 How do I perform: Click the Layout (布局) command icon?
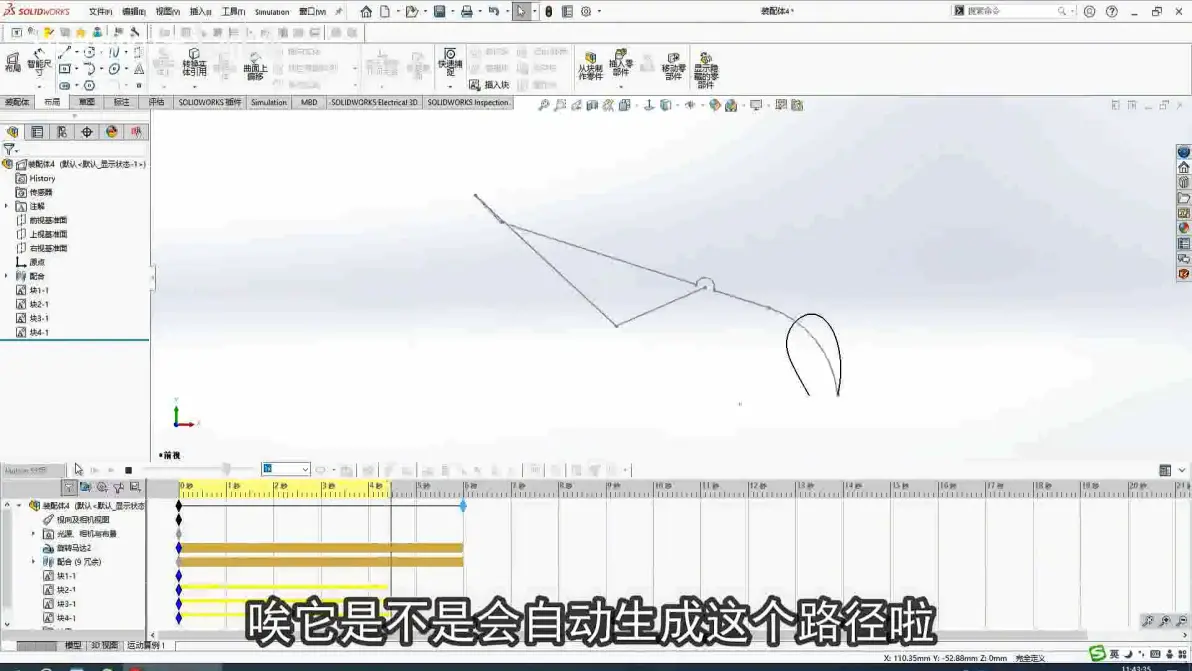point(12,63)
